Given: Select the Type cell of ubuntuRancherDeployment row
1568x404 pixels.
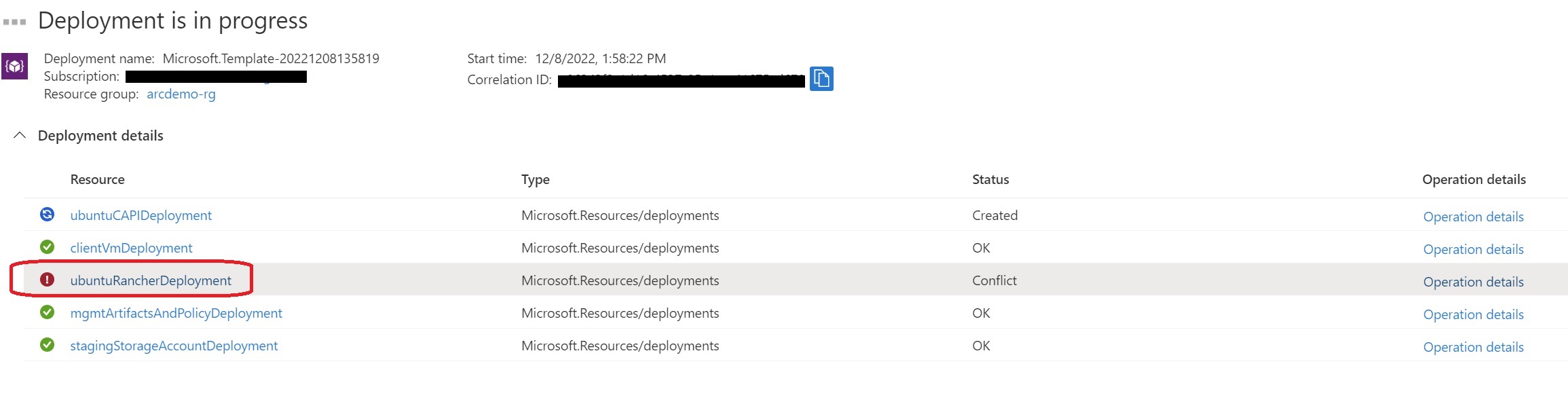Looking at the screenshot, I should click(620, 280).
